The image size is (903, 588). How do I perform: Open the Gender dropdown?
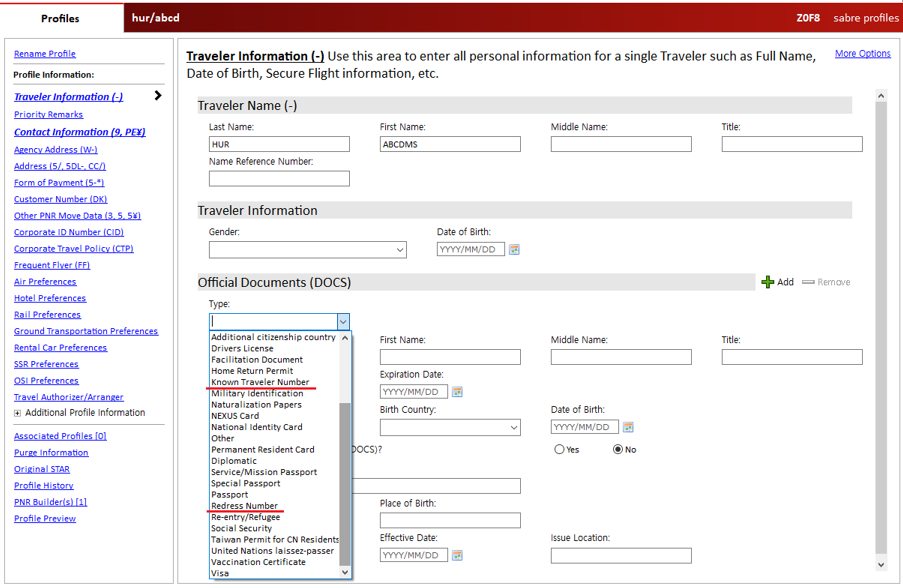click(308, 250)
